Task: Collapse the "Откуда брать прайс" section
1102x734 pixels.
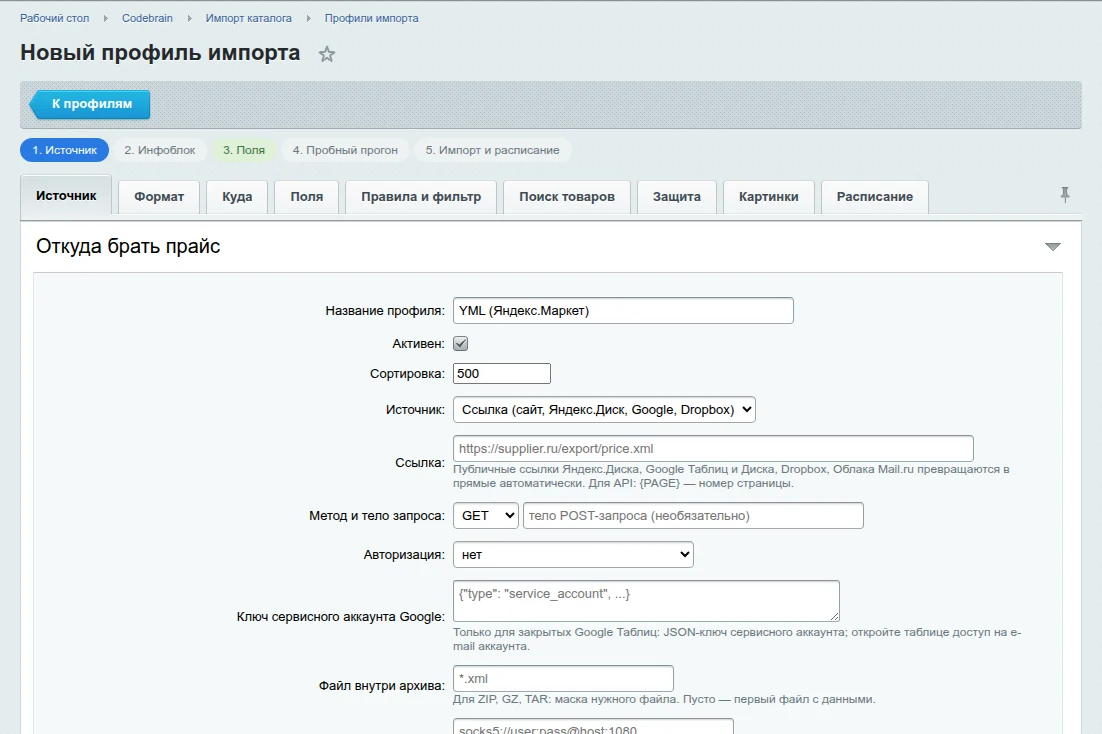Action: tap(1052, 247)
